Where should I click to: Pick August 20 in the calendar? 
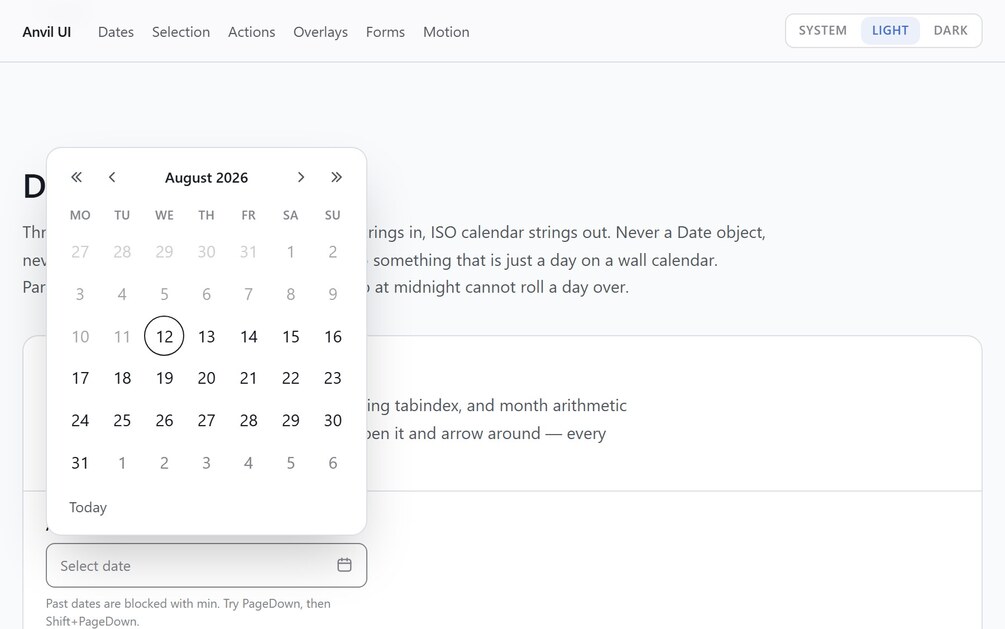click(x=206, y=378)
